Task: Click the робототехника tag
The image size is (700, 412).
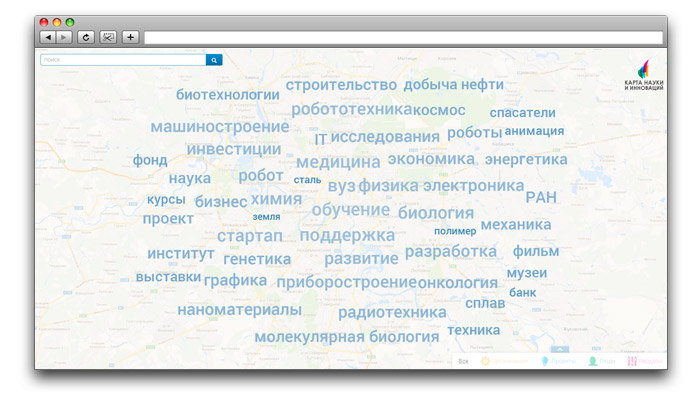Action: (351, 109)
